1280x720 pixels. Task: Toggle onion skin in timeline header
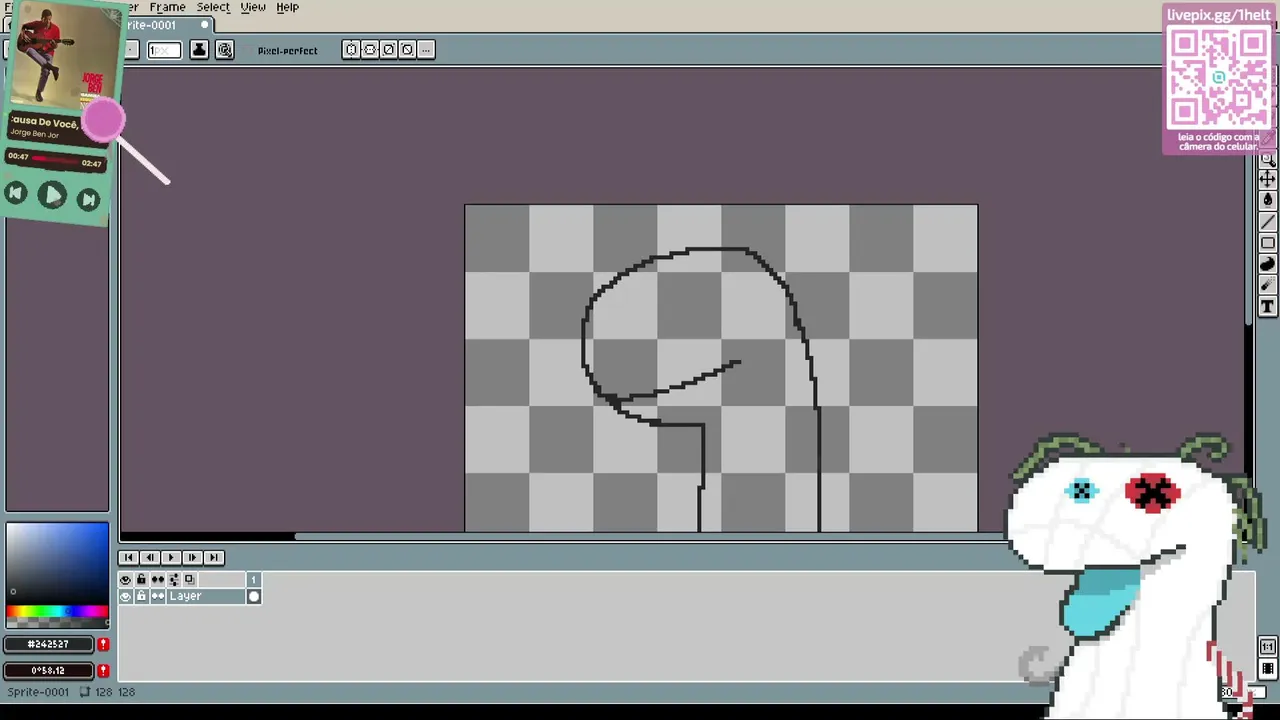pos(189,580)
